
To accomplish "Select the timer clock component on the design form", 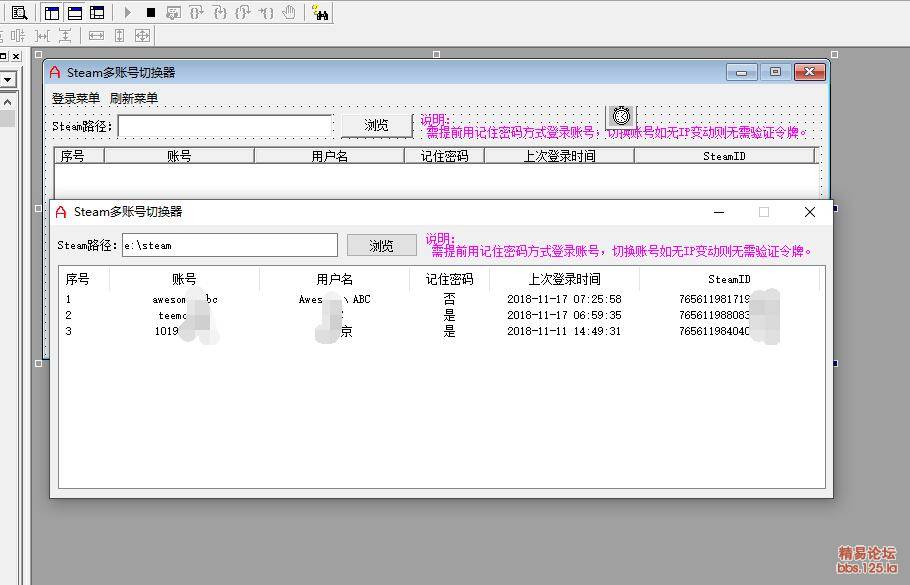I will pos(621,116).
